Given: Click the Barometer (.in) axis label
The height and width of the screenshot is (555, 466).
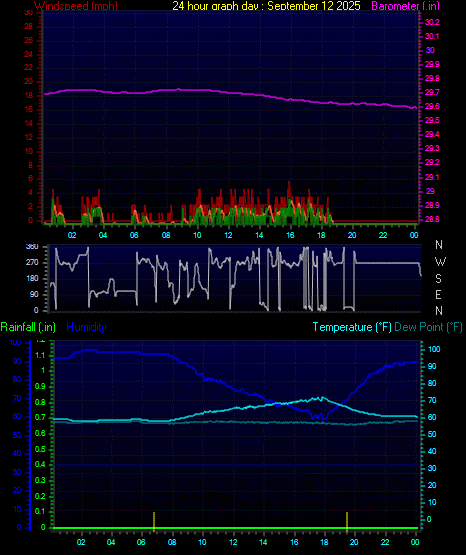Looking at the screenshot, I should 405,6.
